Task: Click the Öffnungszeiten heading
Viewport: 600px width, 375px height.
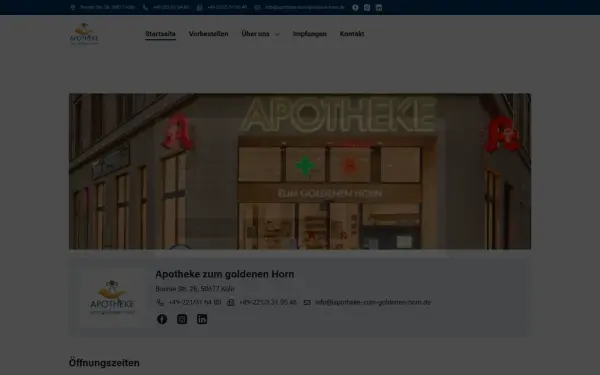Action: (x=104, y=363)
